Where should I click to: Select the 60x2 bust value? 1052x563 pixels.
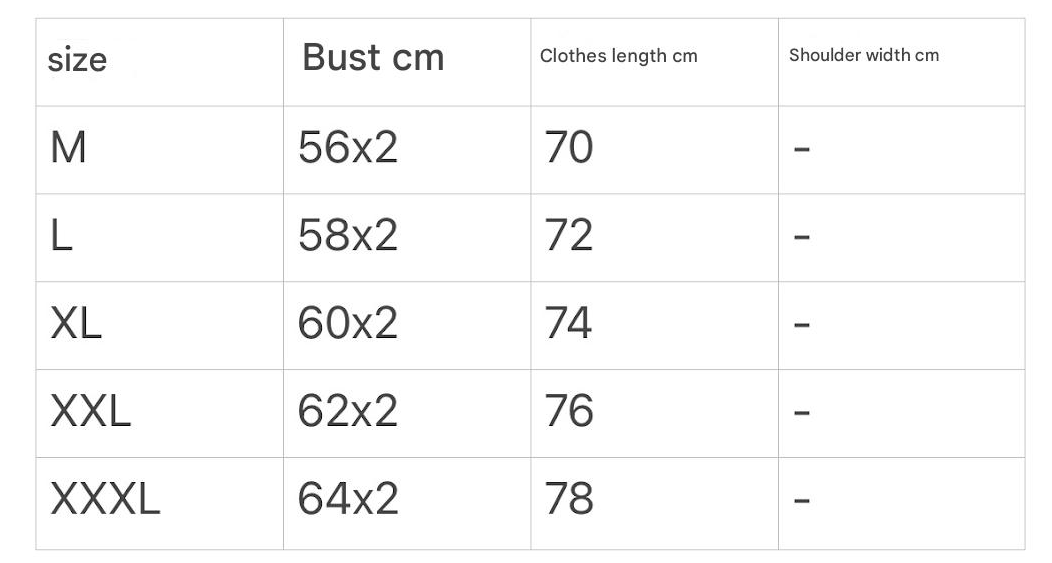click(347, 324)
